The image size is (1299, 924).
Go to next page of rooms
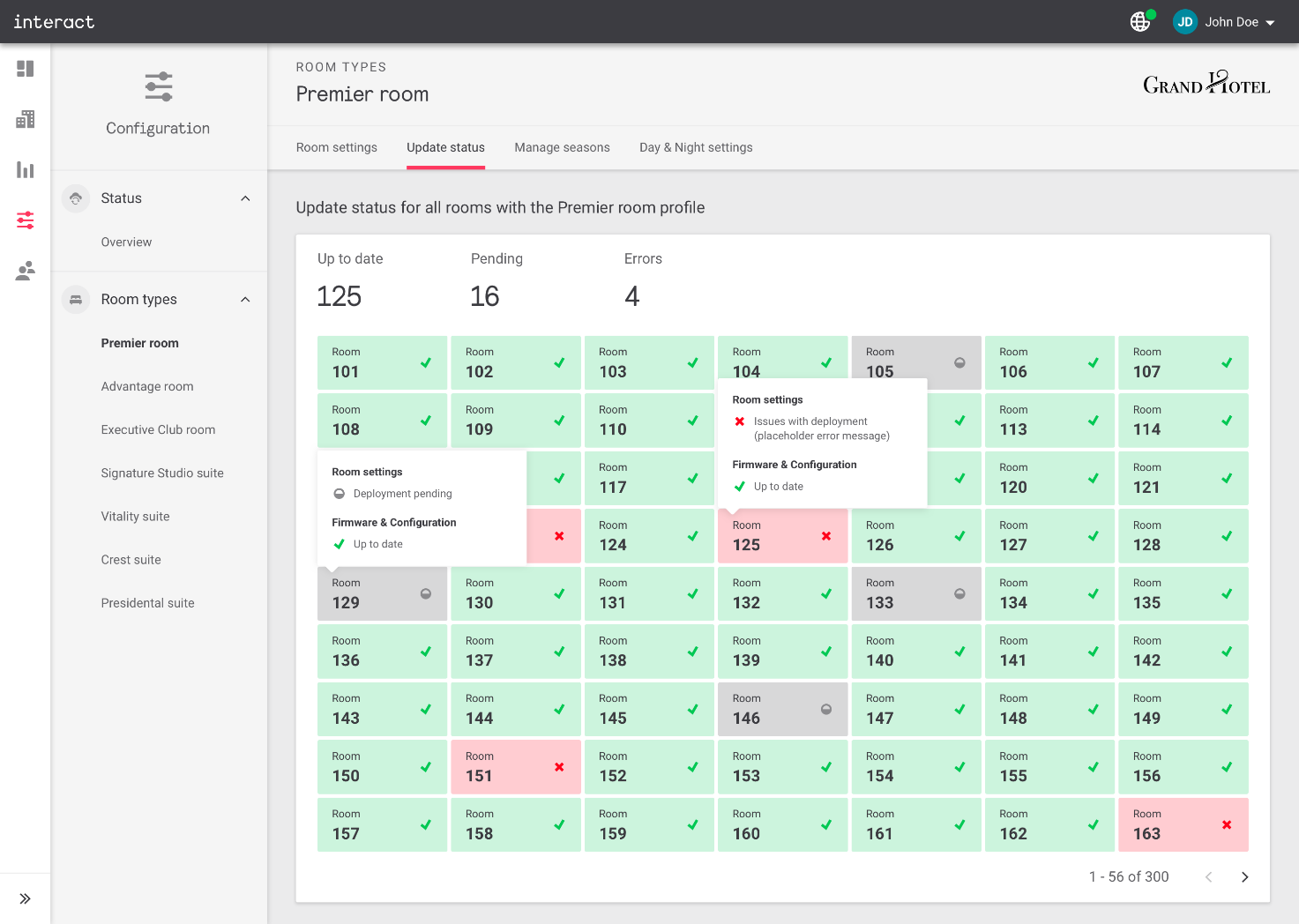pyautogui.click(x=1244, y=876)
